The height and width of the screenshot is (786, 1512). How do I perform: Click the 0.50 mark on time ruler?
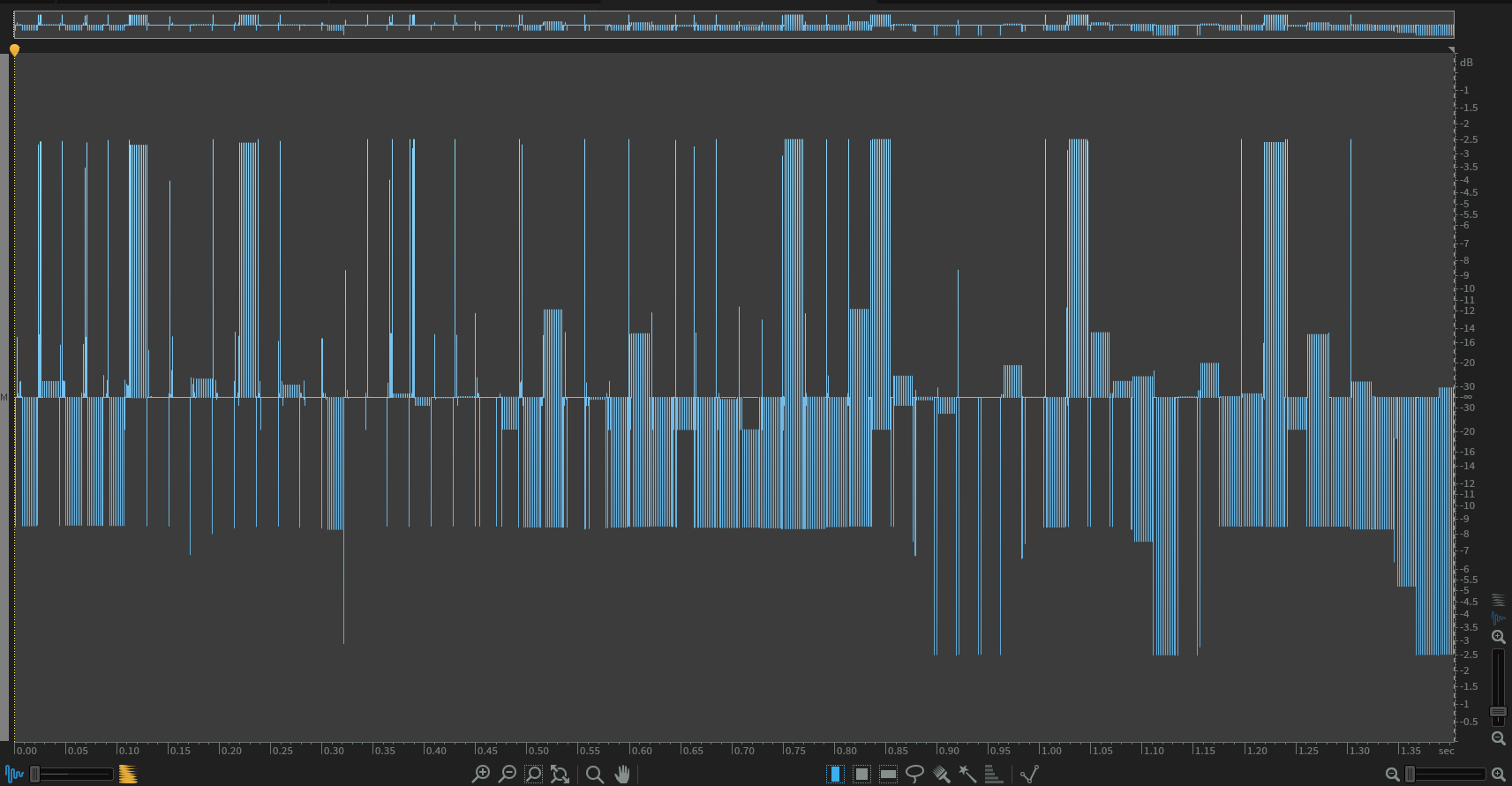tap(538, 751)
